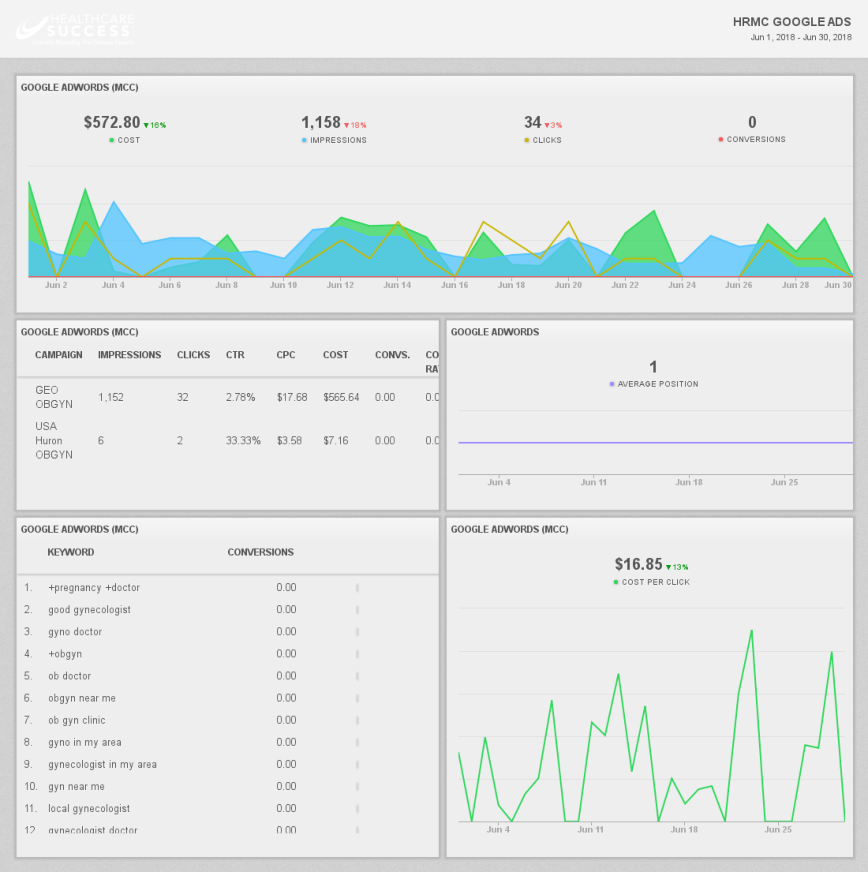The image size is (868, 872).
Task: Click the $7.16 cost cell
Action: point(335,440)
